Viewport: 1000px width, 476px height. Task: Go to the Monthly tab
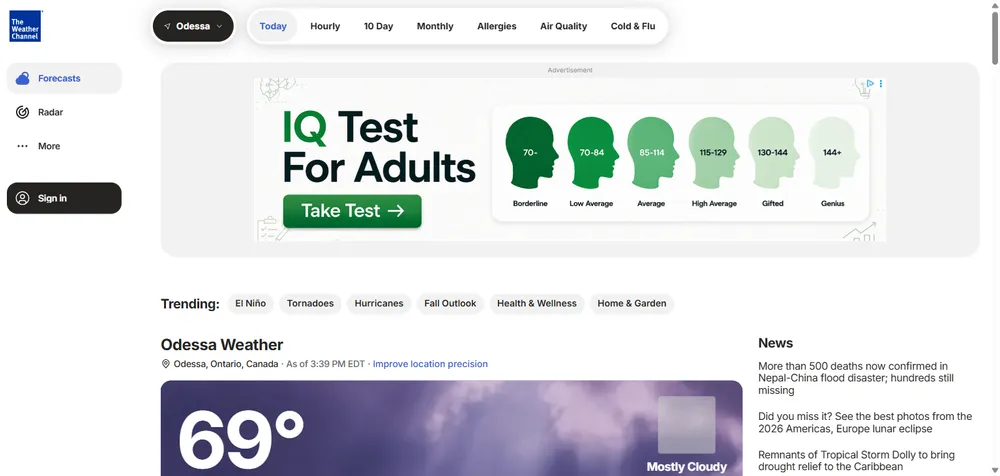435,26
